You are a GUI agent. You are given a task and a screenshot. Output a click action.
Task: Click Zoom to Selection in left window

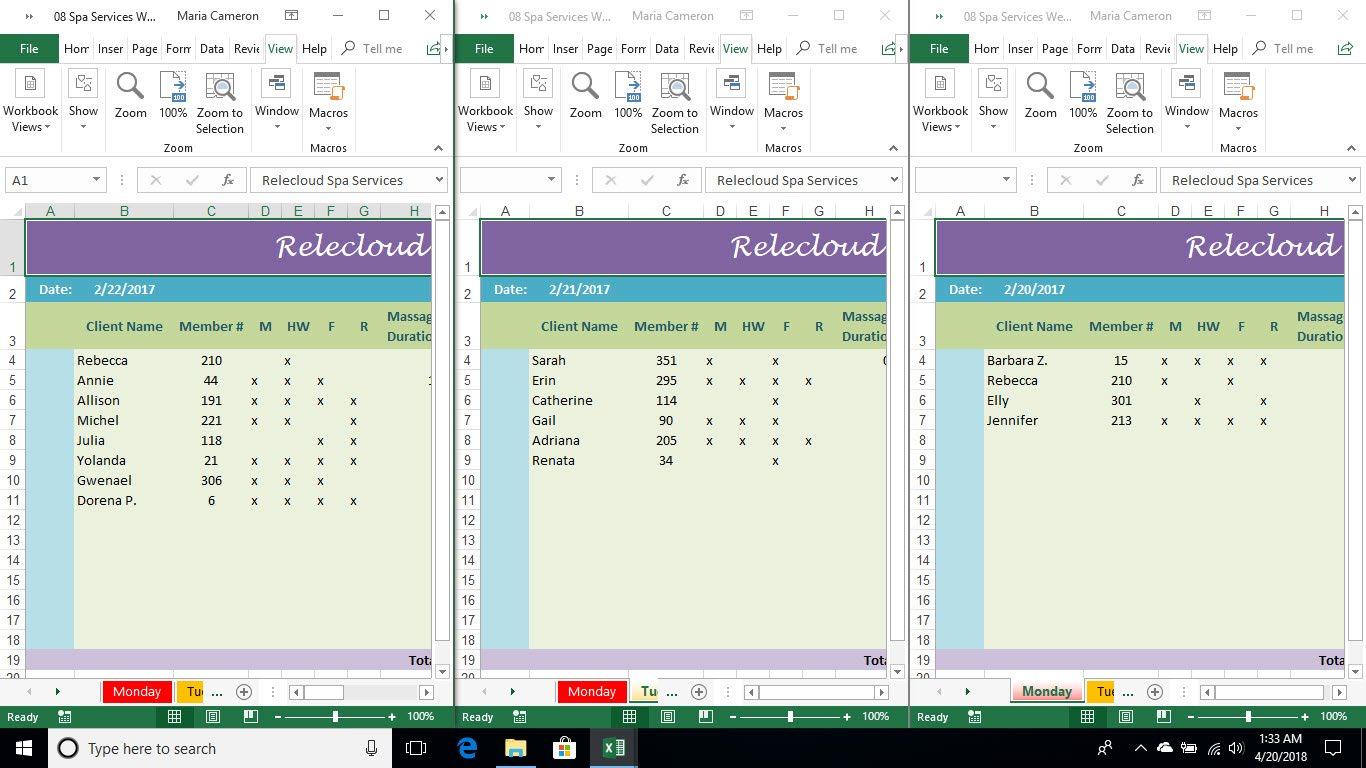220,102
